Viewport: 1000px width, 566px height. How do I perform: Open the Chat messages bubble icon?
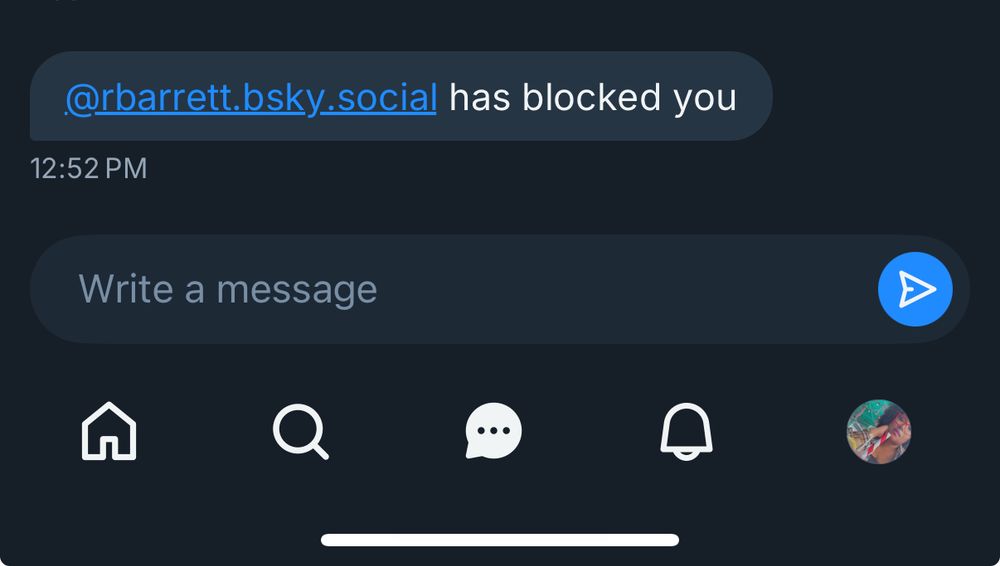(494, 431)
